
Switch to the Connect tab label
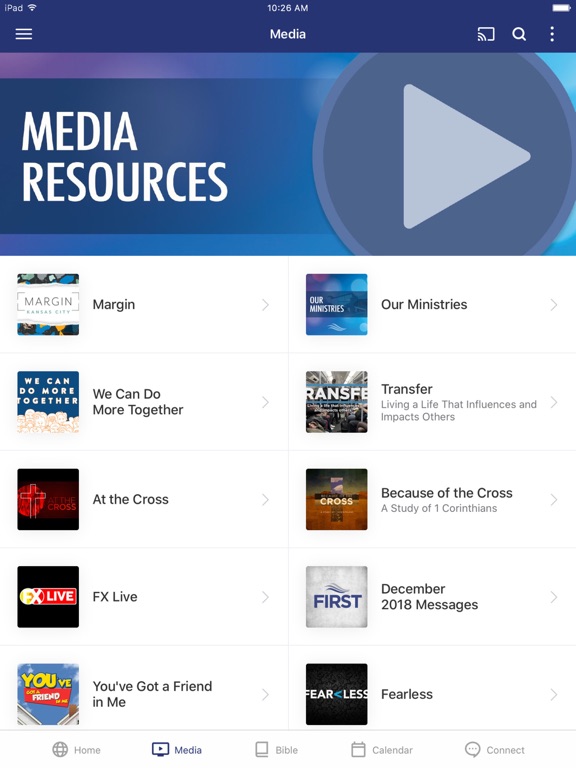coord(505,750)
